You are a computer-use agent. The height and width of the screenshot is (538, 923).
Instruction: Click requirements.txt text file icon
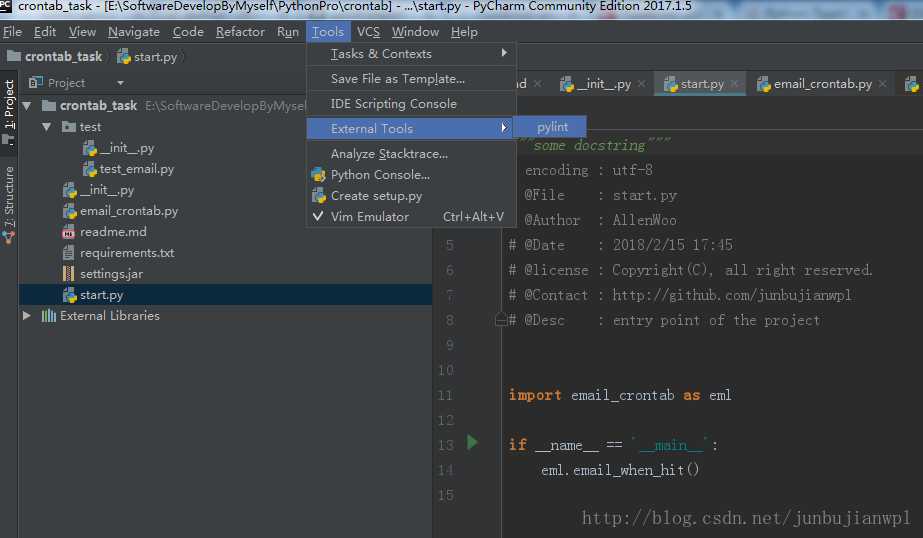(68, 253)
